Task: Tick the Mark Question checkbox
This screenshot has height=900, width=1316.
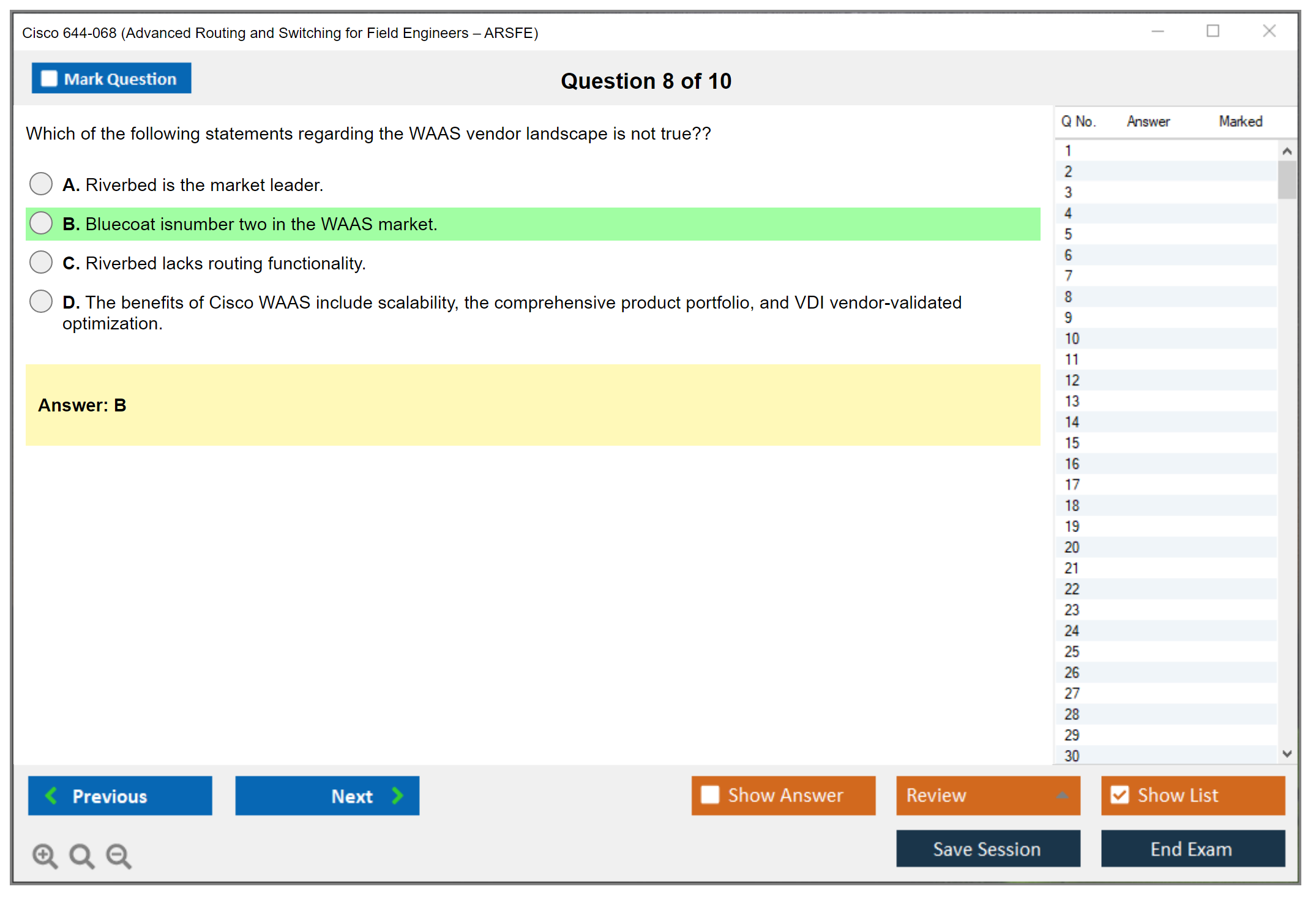Action: (x=49, y=79)
